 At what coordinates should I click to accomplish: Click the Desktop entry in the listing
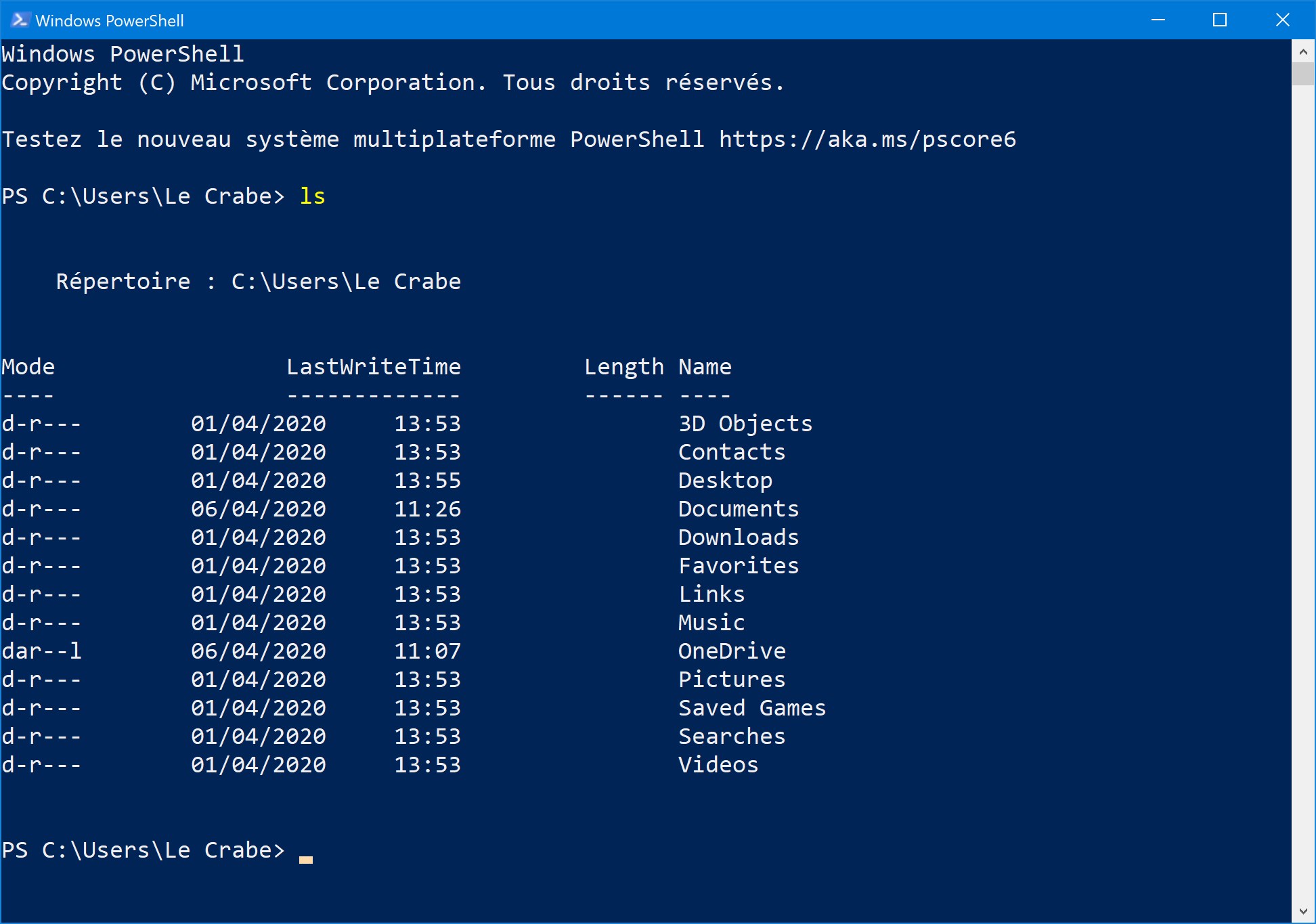pos(725,480)
